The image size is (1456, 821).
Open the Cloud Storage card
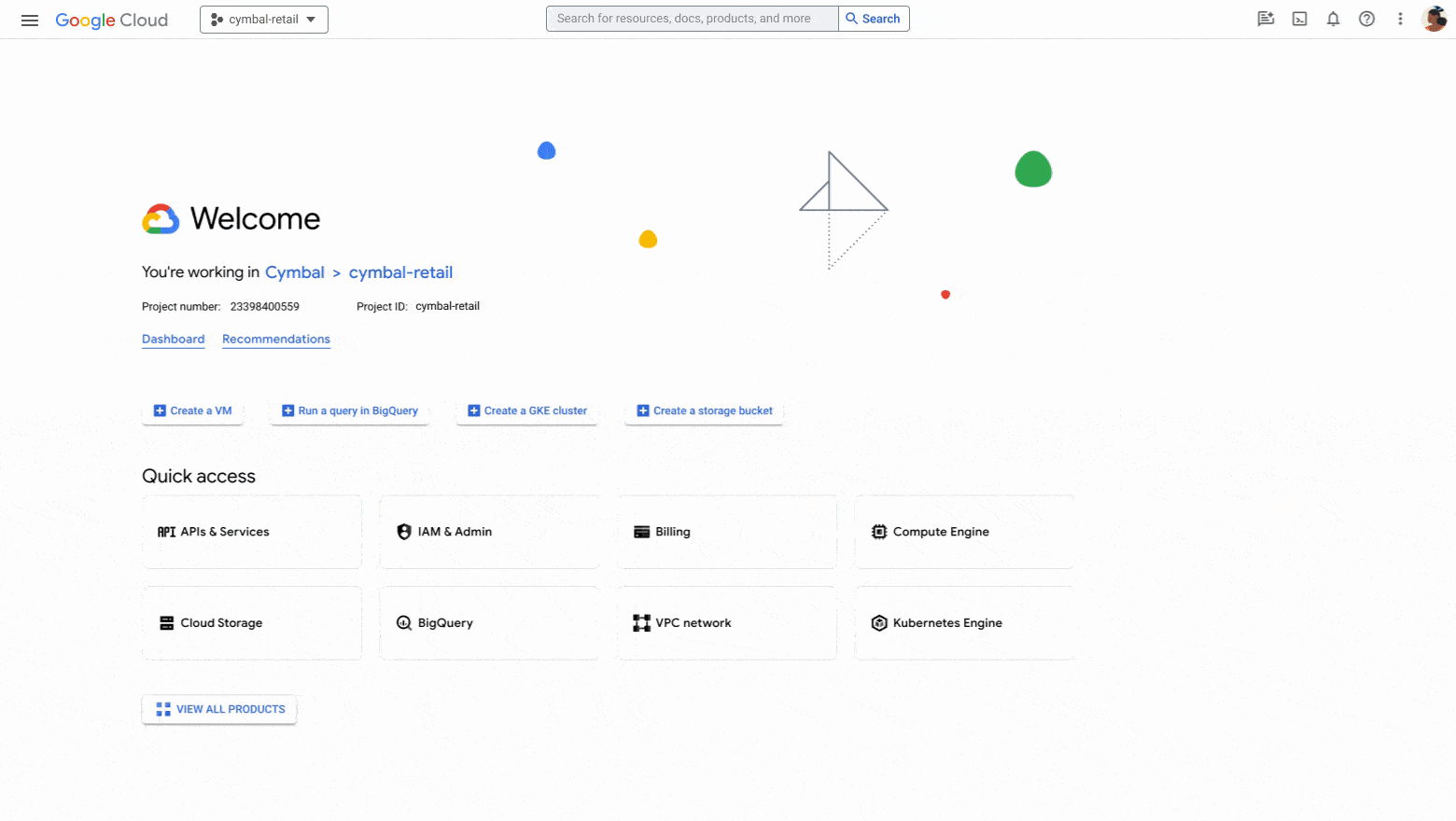tap(252, 623)
